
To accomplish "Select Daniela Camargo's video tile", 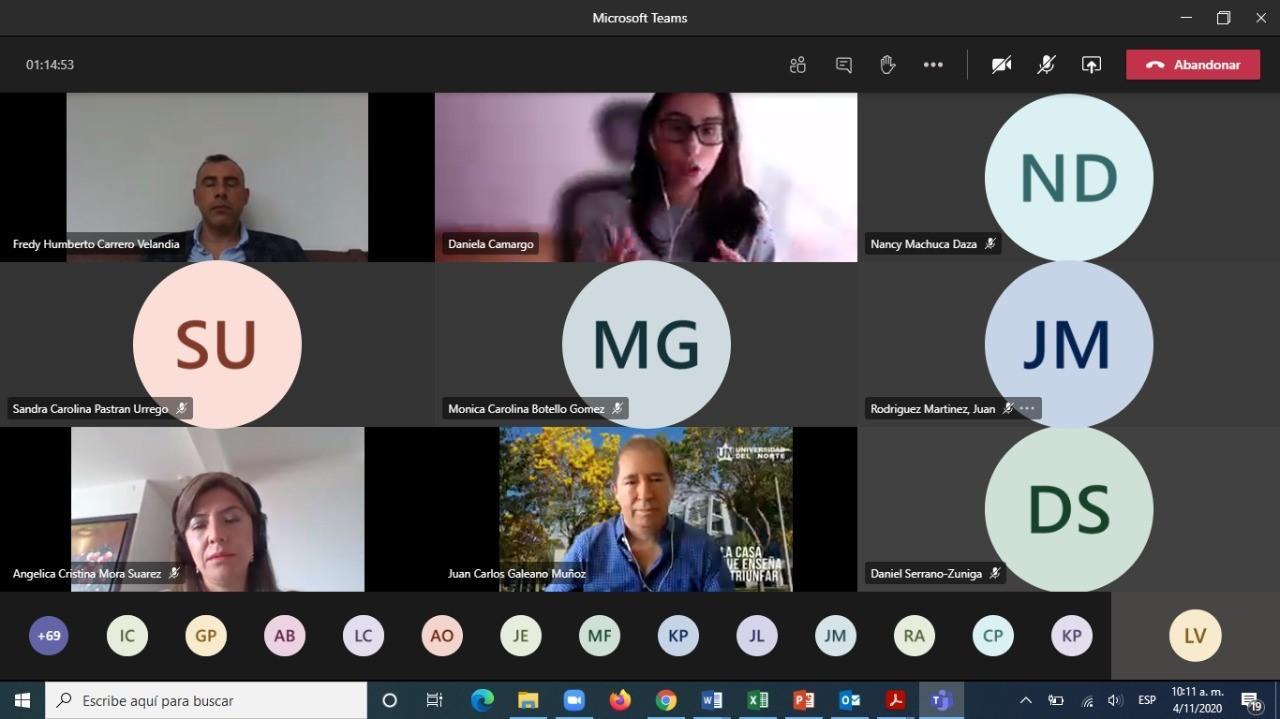I will (645, 177).
